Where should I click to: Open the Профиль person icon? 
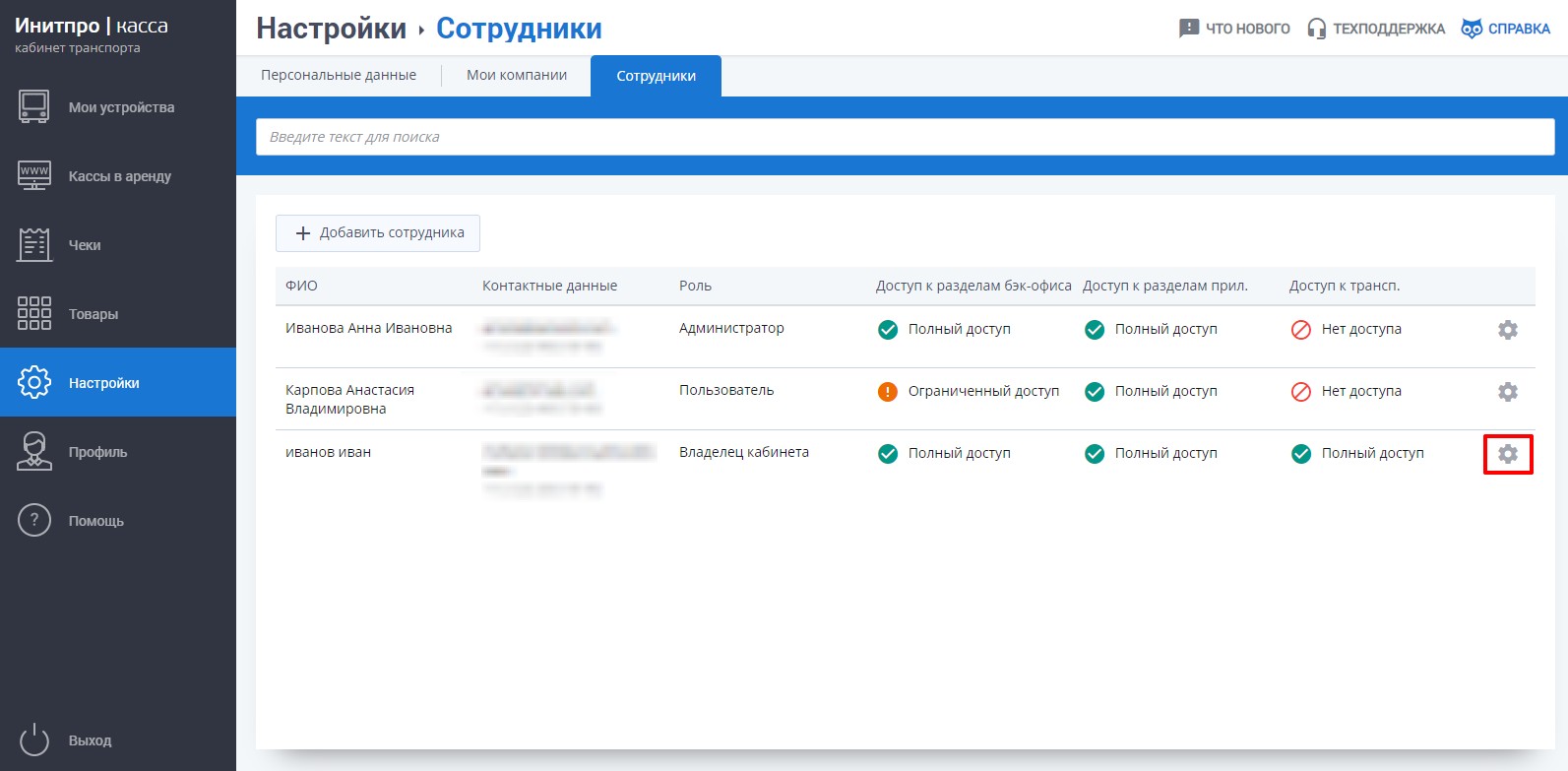pyautogui.click(x=34, y=451)
